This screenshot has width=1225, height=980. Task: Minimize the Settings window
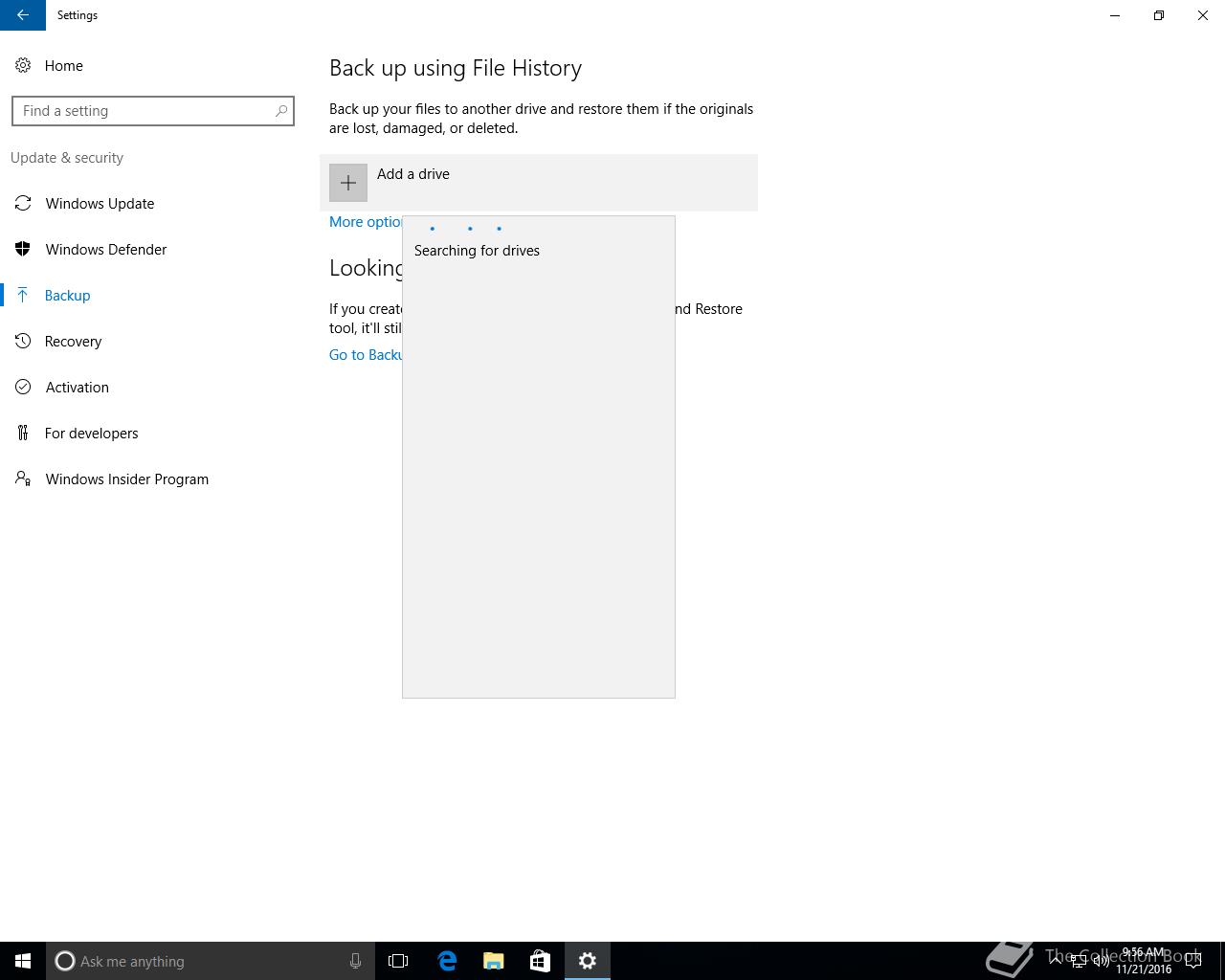tap(1115, 15)
